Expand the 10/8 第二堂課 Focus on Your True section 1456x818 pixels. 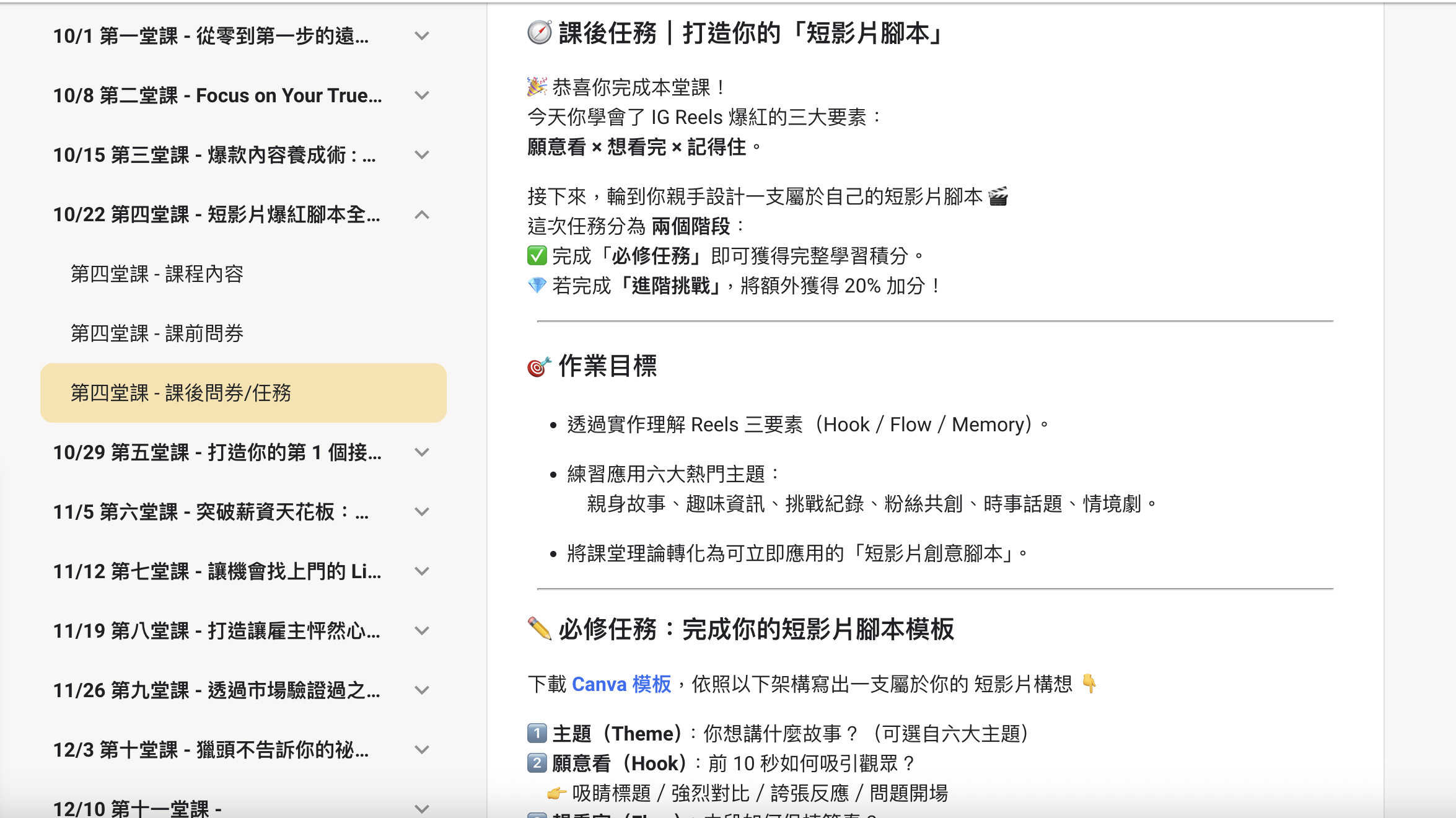422,95
